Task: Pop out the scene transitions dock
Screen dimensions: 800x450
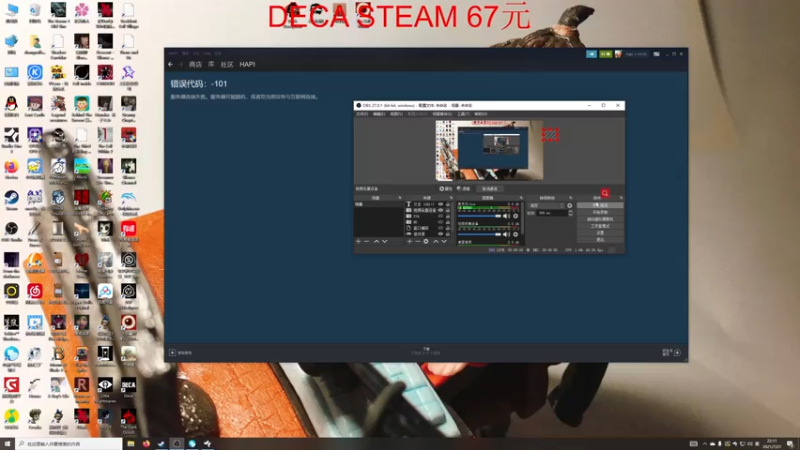Action: click(570, 198)
